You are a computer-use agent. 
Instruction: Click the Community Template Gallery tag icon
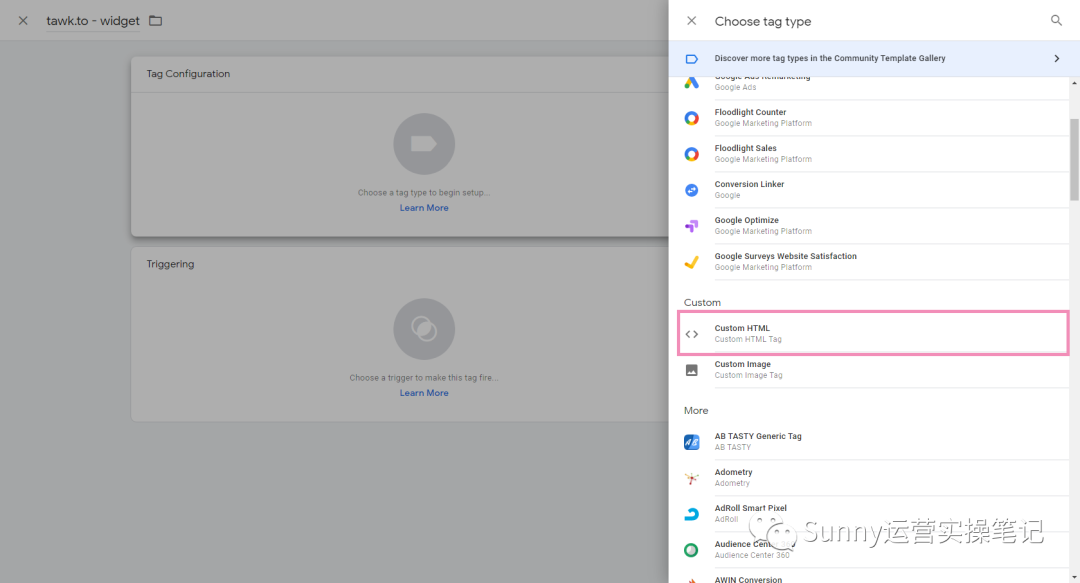[x=692, y=59]
